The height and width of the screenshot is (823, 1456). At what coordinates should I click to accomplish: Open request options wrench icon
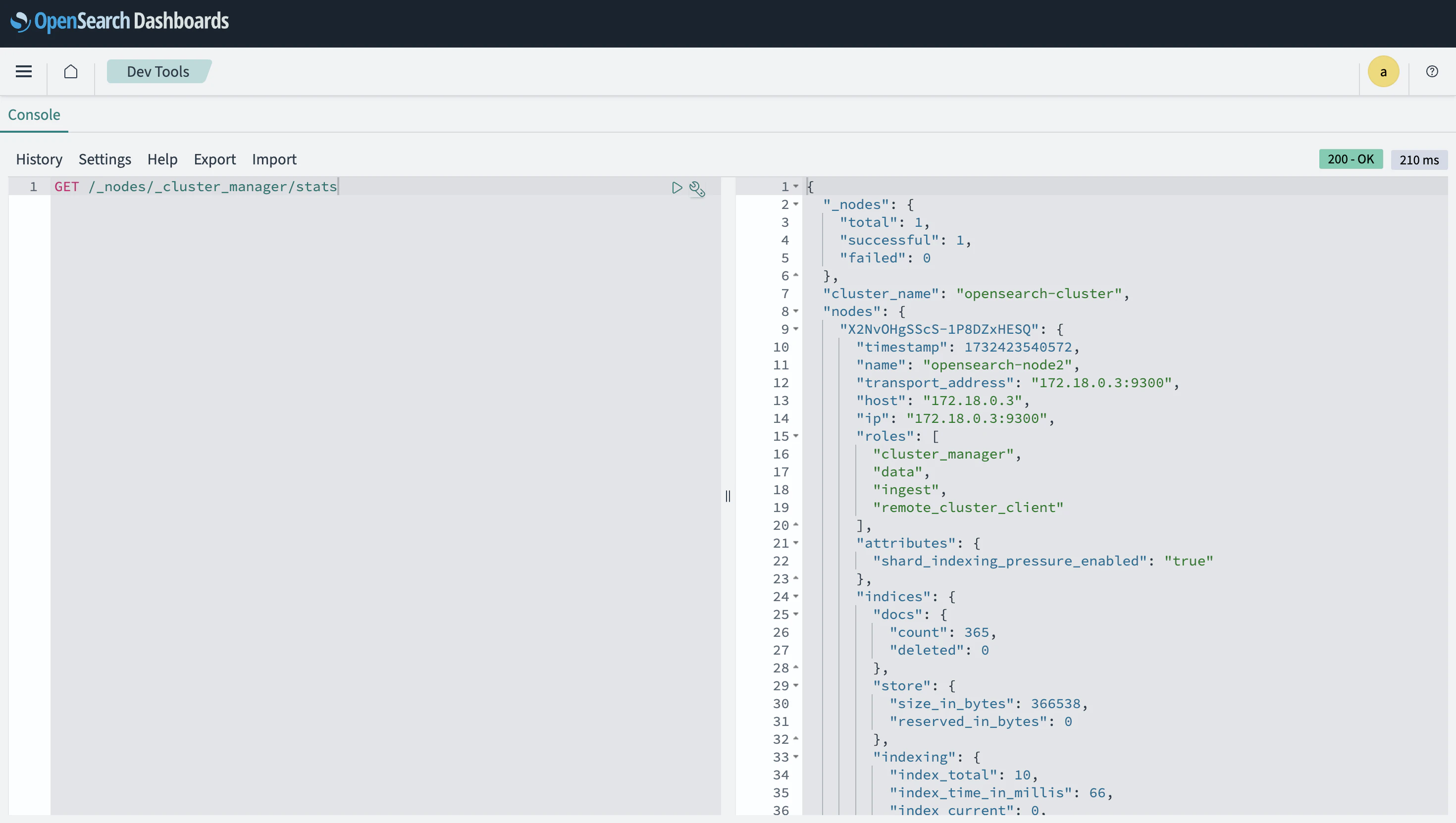[x=697, y=188]
